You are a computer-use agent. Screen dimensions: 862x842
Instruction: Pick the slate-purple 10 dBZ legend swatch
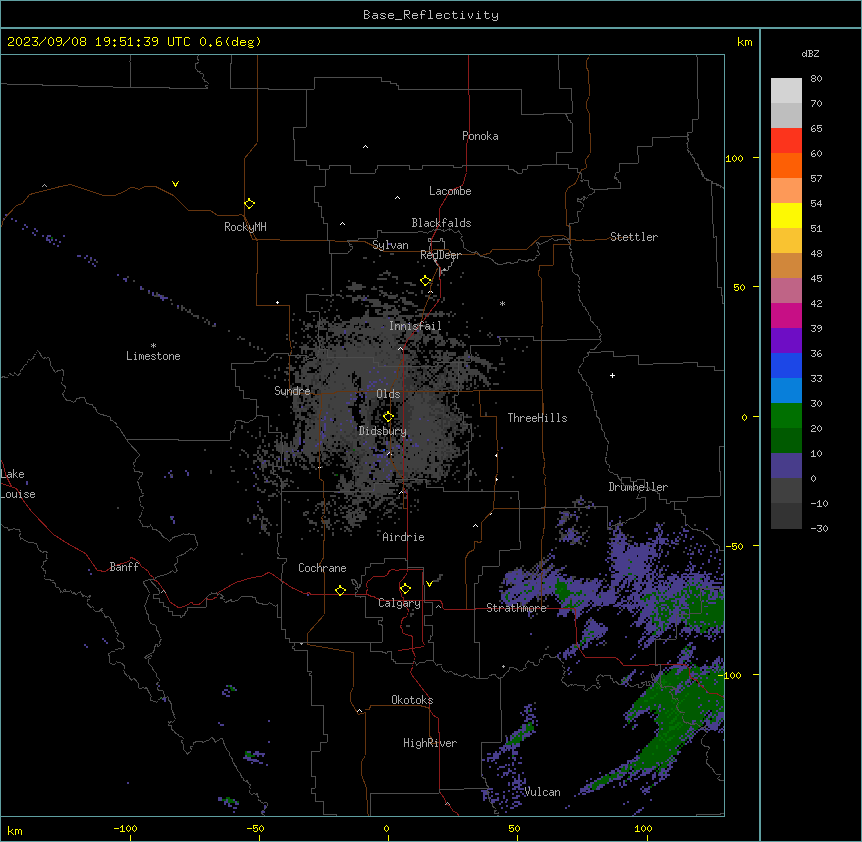786,466
